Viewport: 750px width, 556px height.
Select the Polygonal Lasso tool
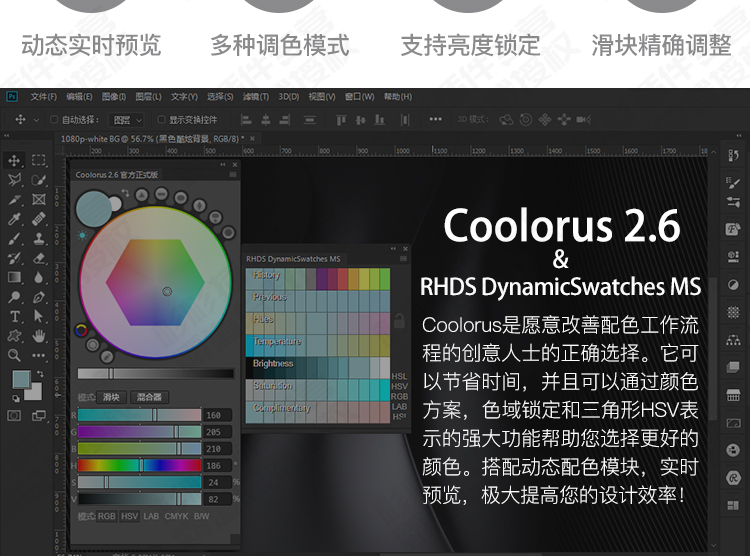pos(14,180)
